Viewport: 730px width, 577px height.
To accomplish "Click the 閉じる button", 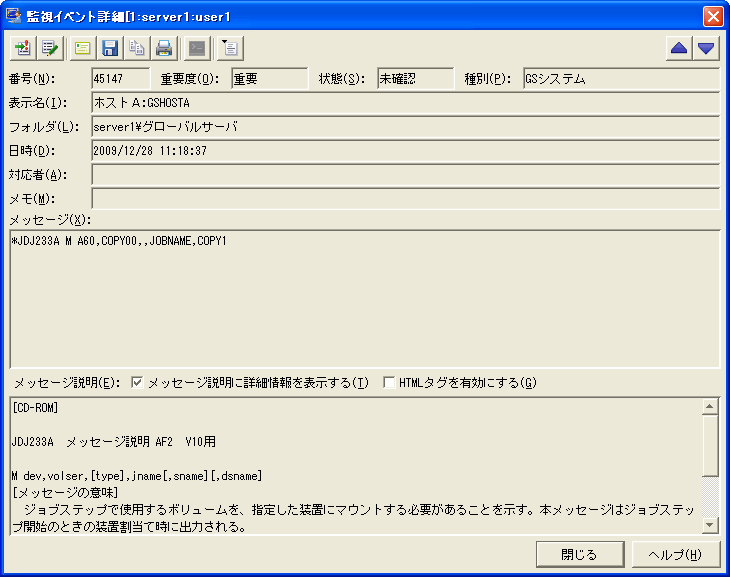I will pos(580,554).
